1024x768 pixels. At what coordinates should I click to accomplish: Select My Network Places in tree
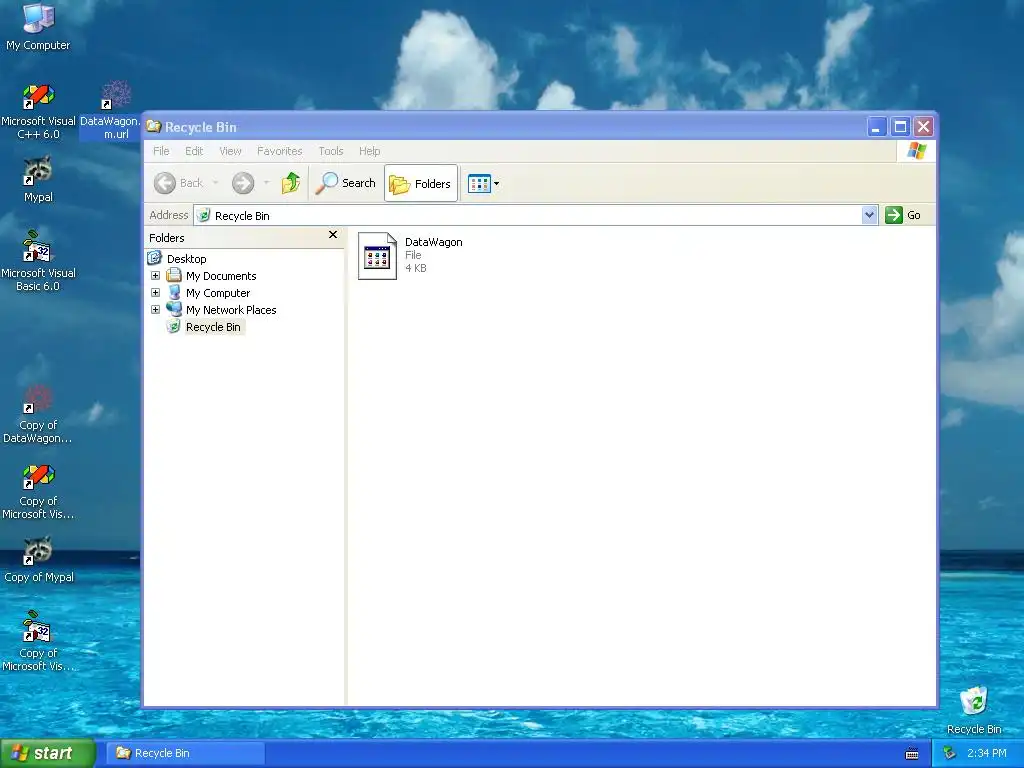[231, 310]
